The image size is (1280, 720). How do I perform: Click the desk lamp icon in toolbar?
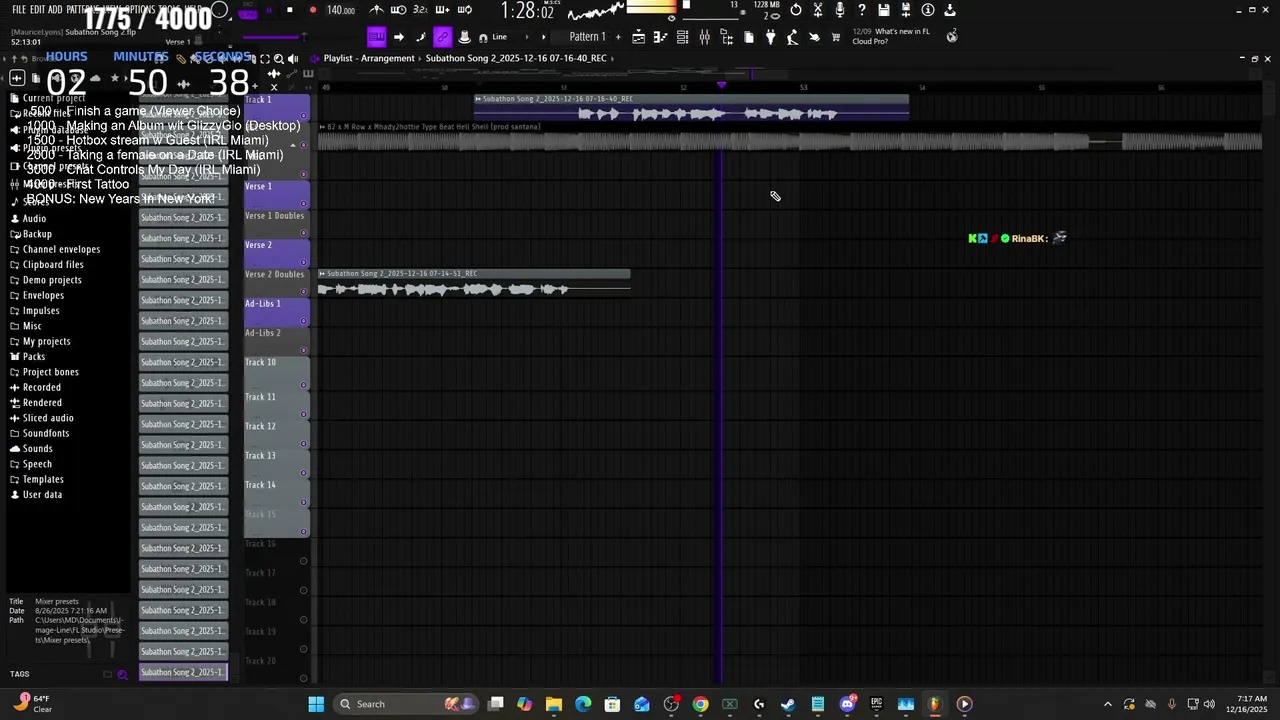tap(792, 37)
